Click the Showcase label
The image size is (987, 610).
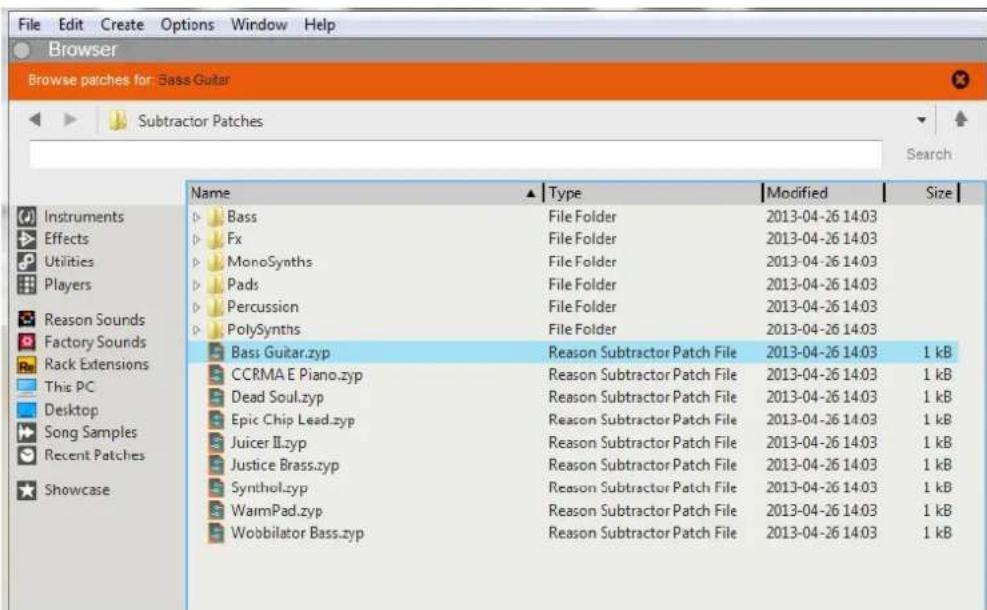click(x=77, y=490)
